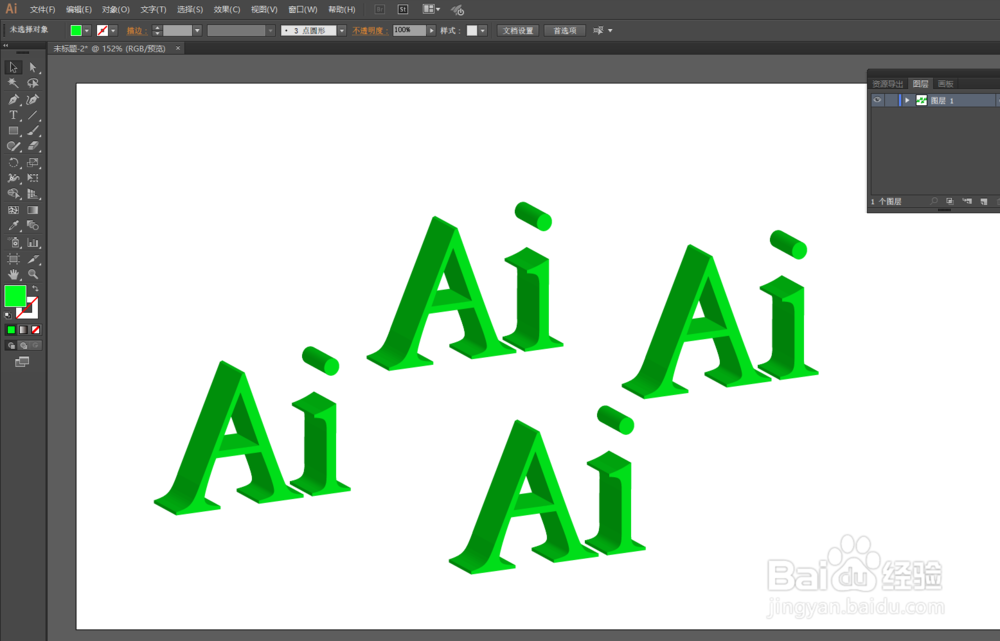Viewport: 1000px width, 641px height.
Task: Select the Magic Wand tool
Action: coord(13,83)
